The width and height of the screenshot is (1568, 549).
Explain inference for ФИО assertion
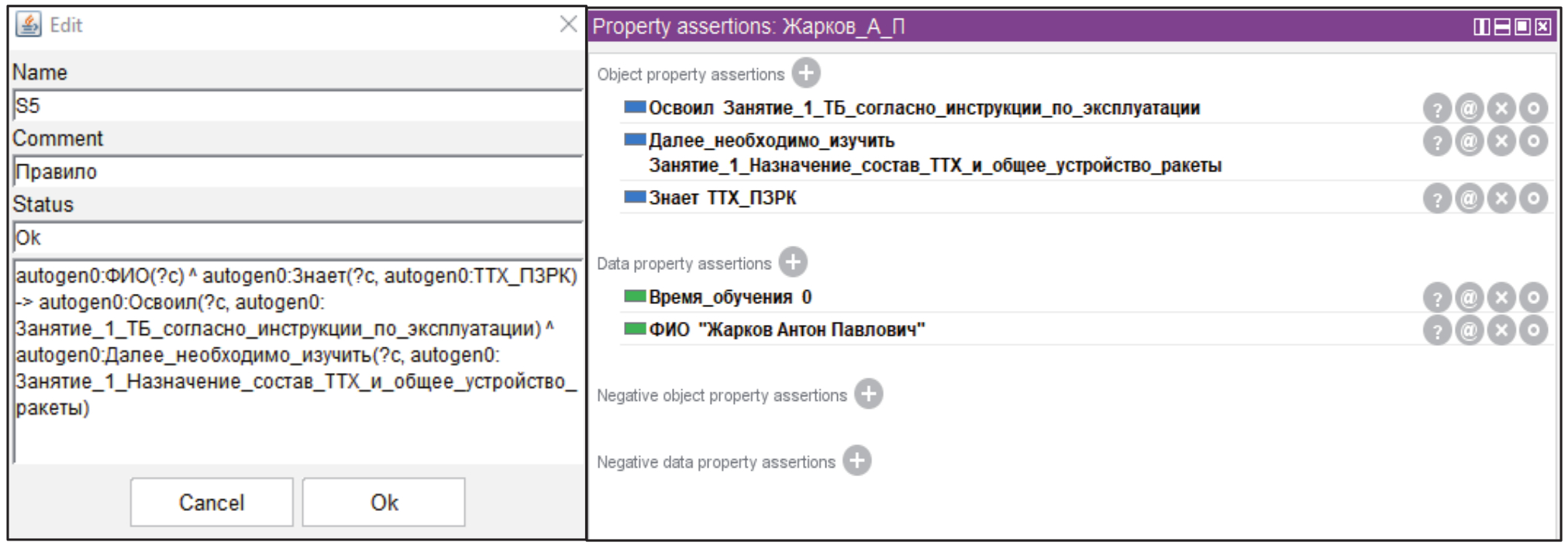[1437, 330]
